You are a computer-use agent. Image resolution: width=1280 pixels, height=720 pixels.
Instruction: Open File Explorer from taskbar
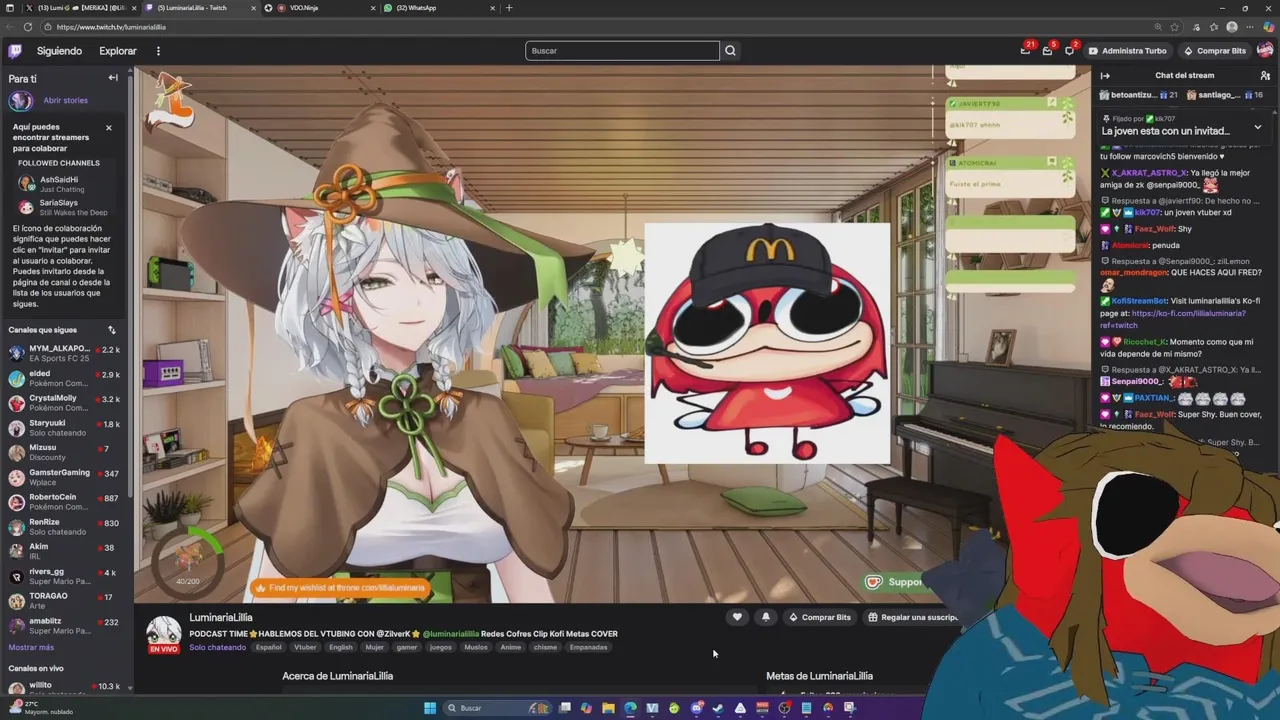[x=608, y=708]
